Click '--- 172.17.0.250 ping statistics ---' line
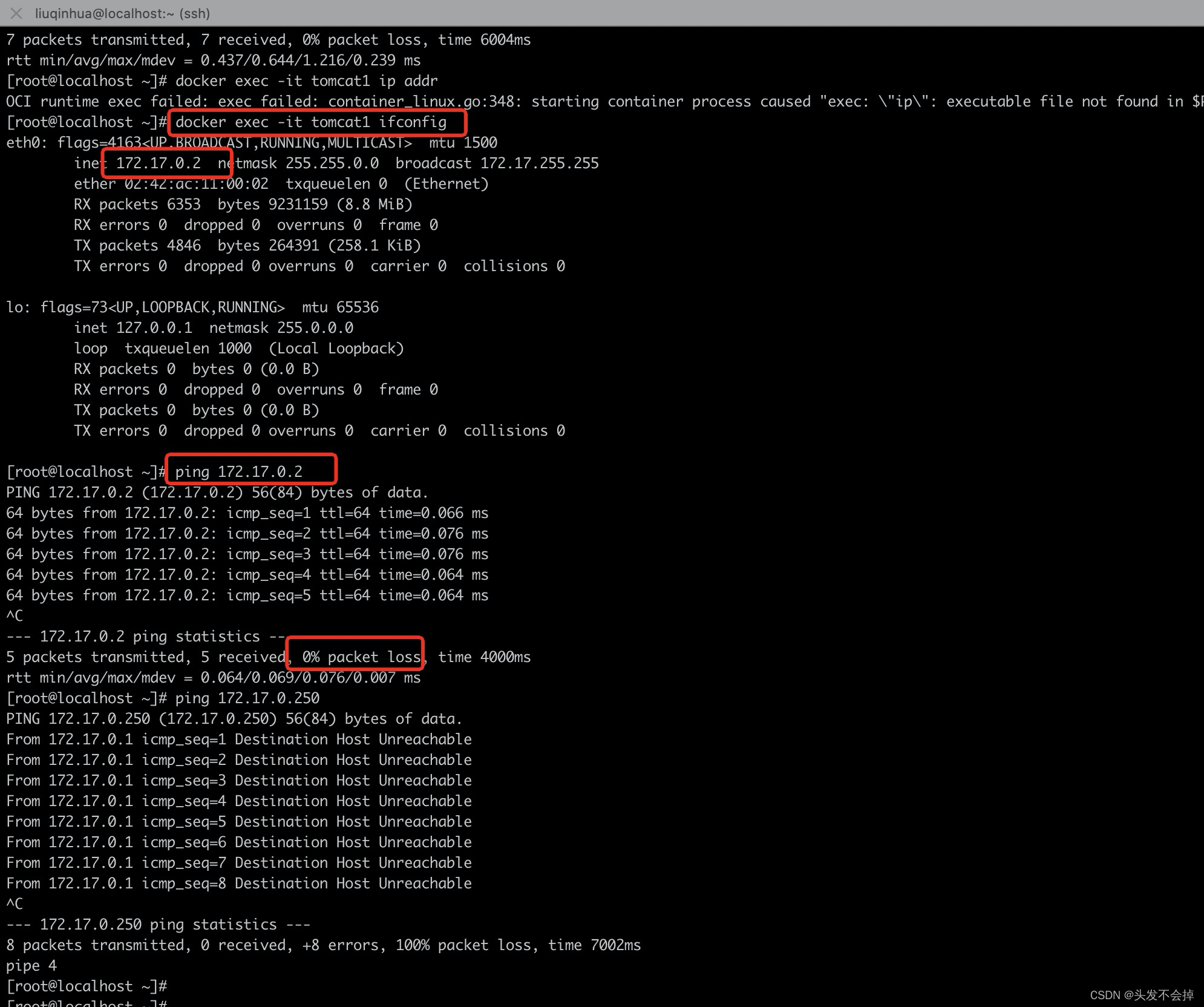The width and height of the screenshot is (1204, 1007). (x=159, y=925)
